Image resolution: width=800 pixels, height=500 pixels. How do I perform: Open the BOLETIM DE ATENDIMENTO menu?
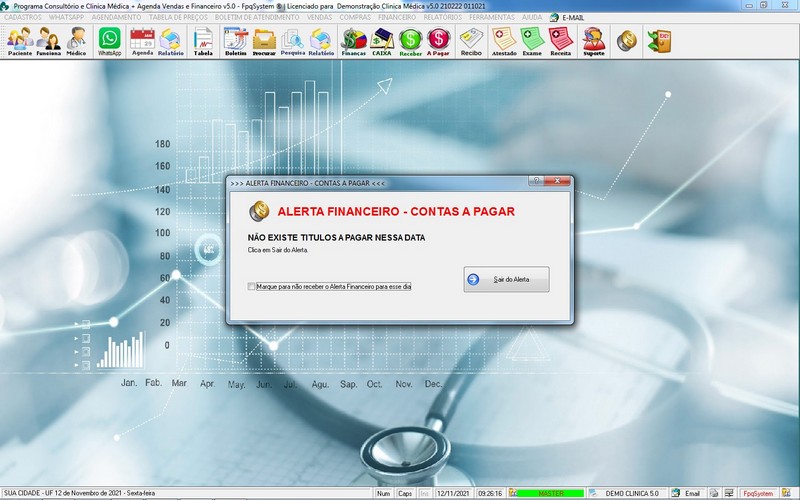(x=257, y=17)
